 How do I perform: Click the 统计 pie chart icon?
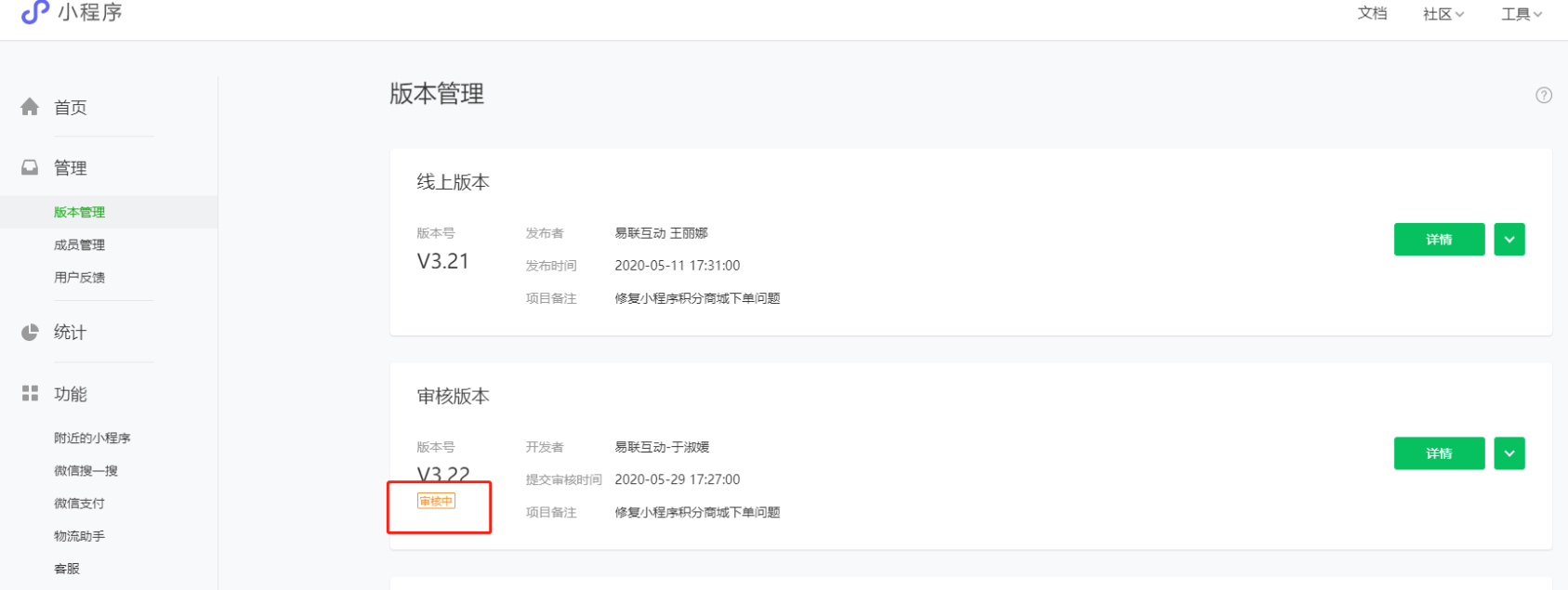coord(30,333)
